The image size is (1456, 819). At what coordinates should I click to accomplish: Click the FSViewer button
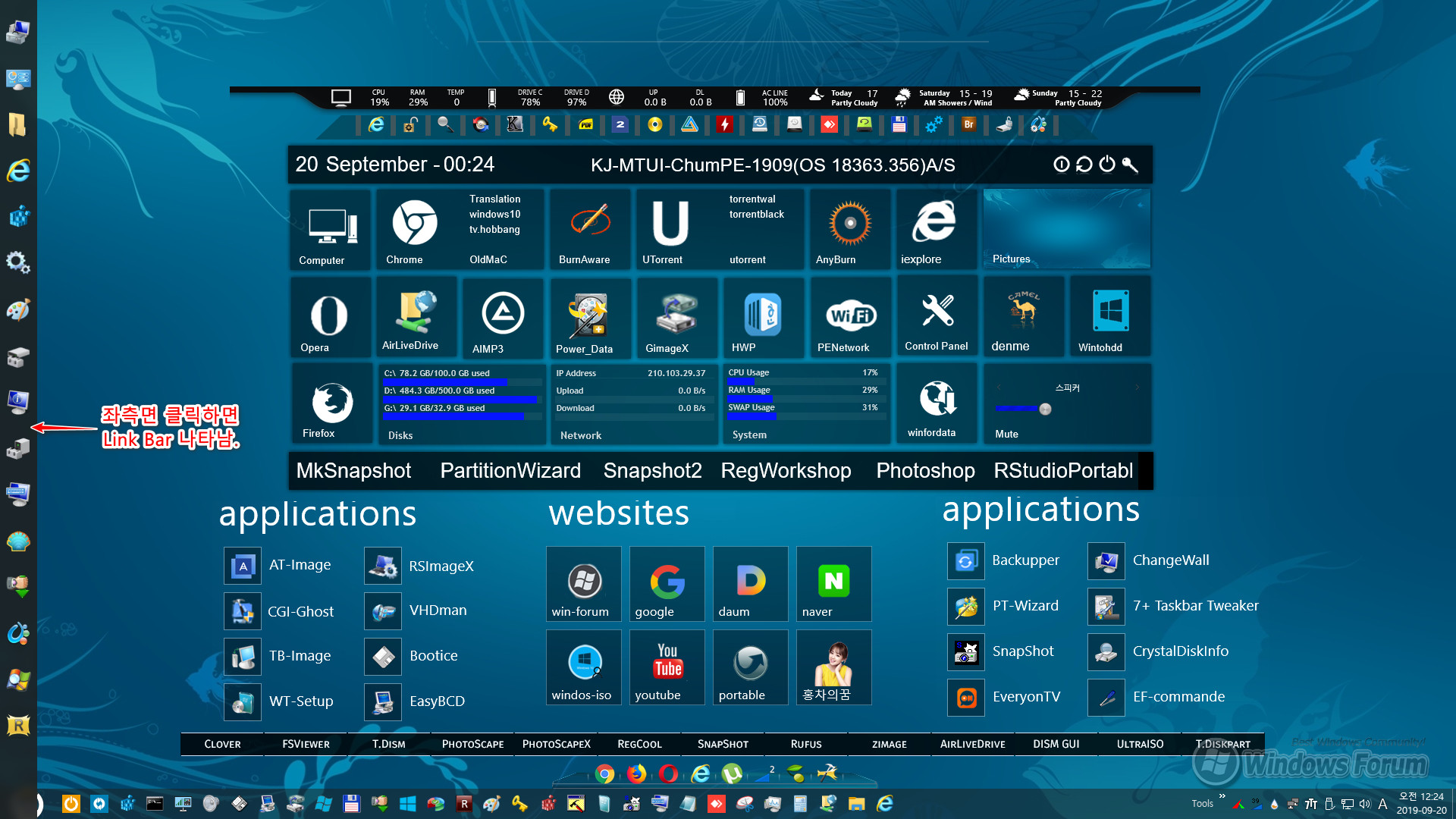coord(306,744)
